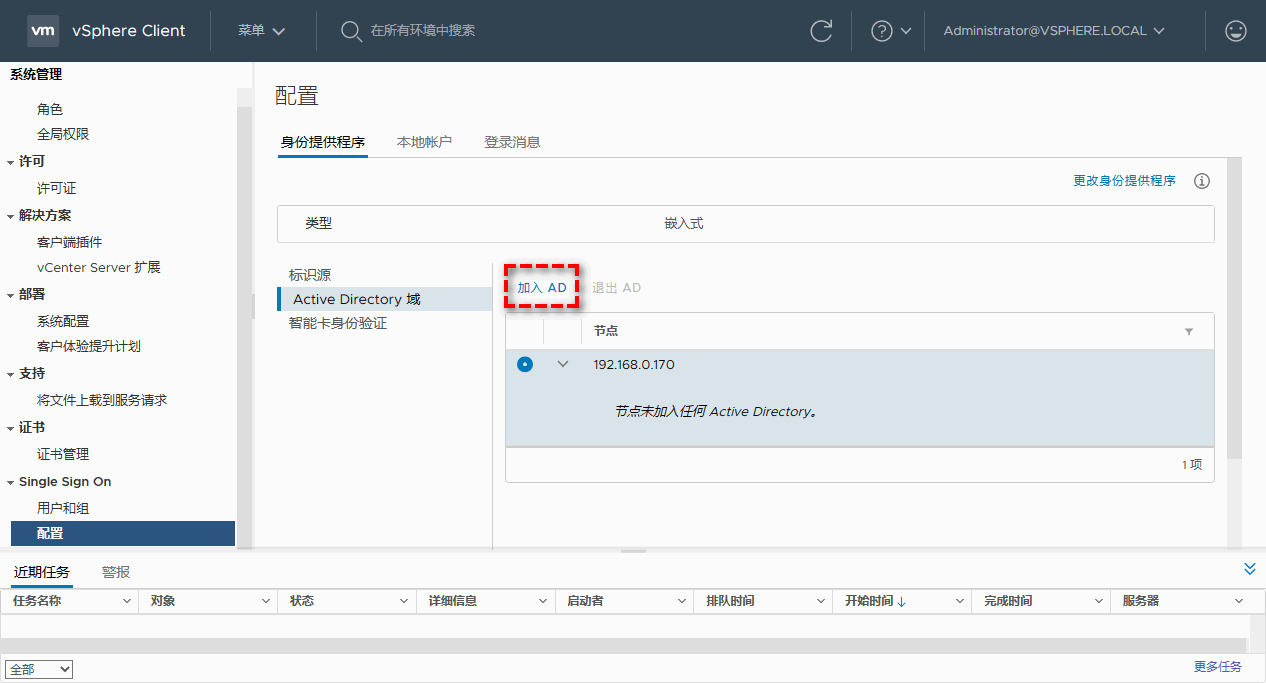Screen dimensions: 1266x683
Task: Open the Administrator@VSPHERE.LOCAL user menu
Action: [1054, 31]
